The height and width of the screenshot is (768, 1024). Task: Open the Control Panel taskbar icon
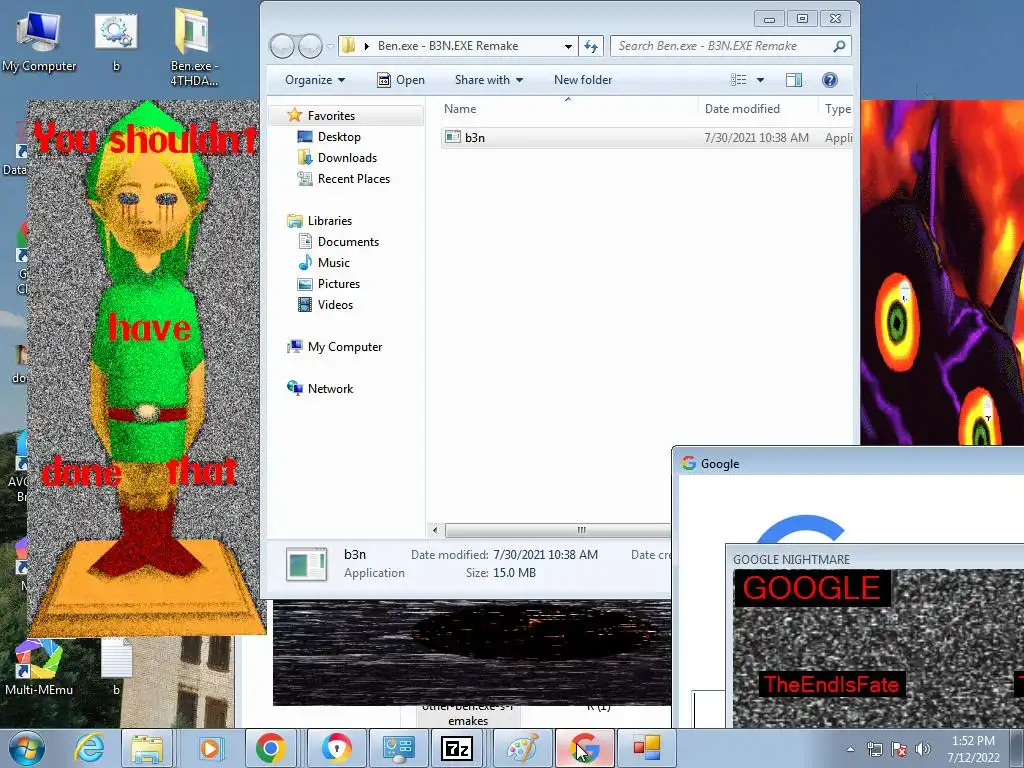[398, 748]
